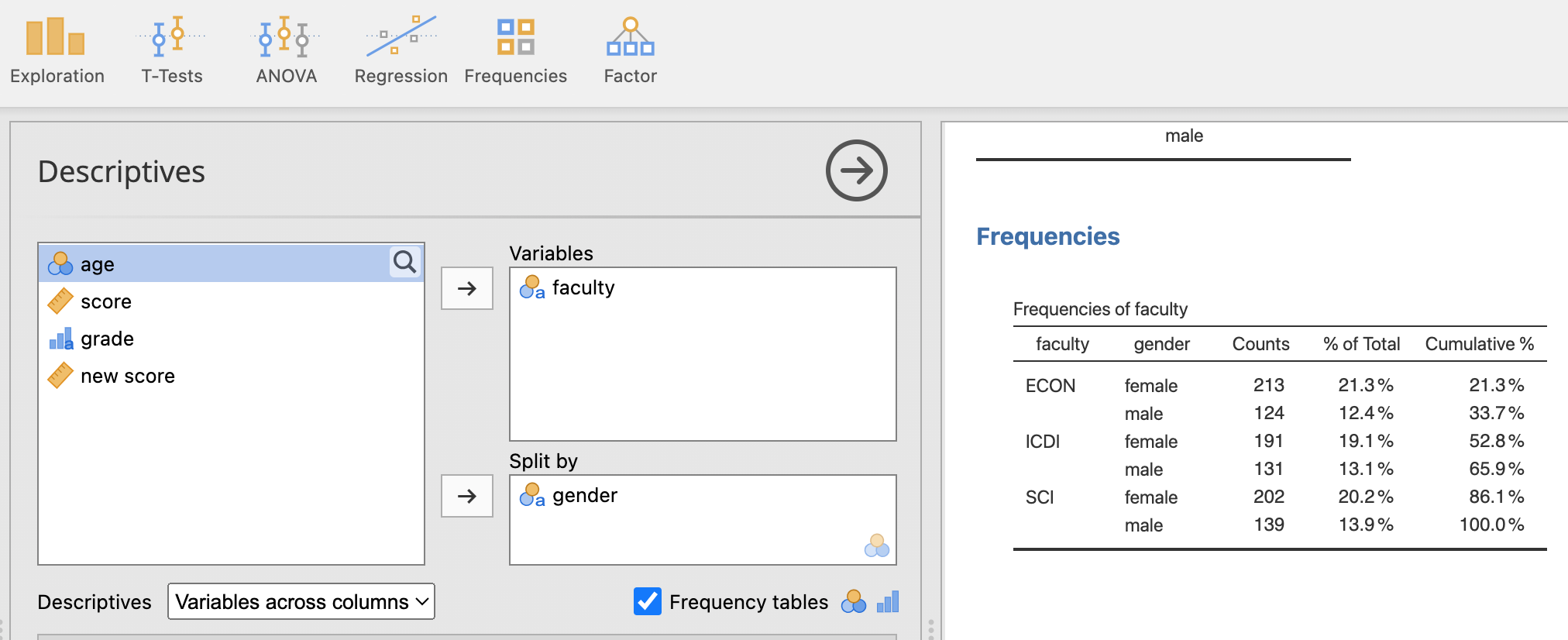Open the Frequencies menu
The width and height of the screenshot is (1568, 640).
[x=515, y=51]
